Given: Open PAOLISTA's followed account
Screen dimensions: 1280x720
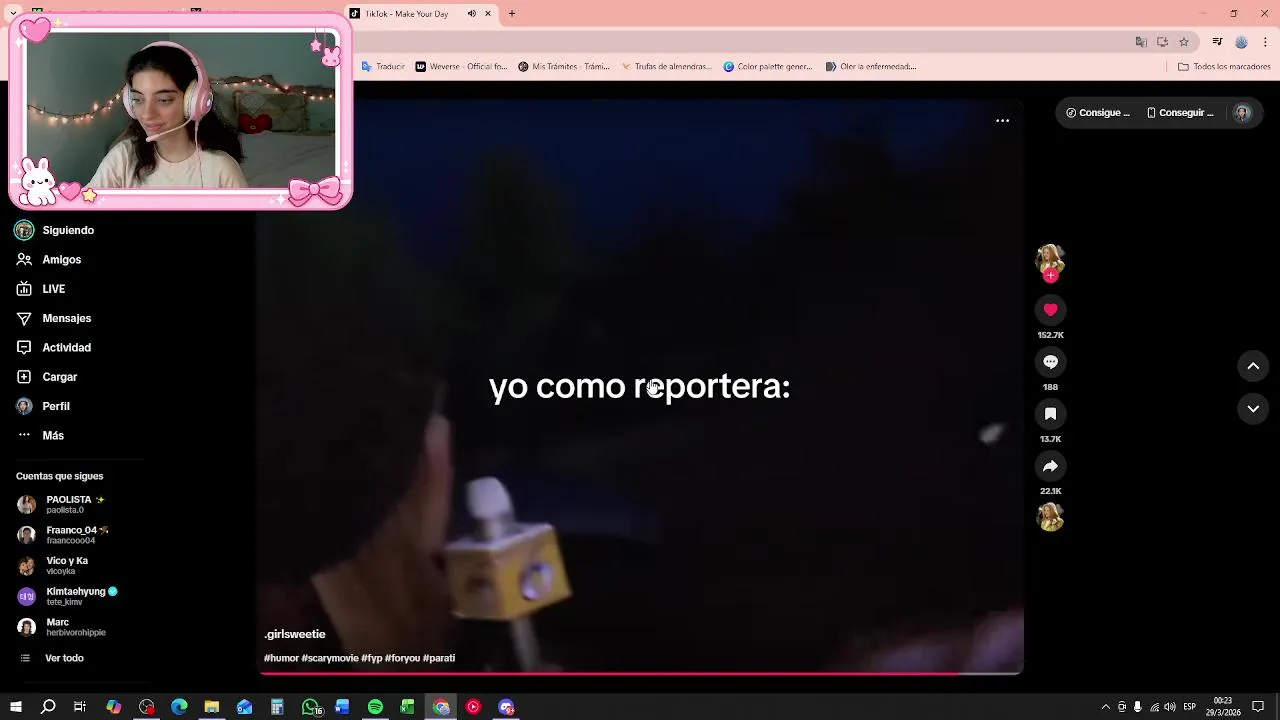Looking at the screenshot, I should click(x=62, y=504).
